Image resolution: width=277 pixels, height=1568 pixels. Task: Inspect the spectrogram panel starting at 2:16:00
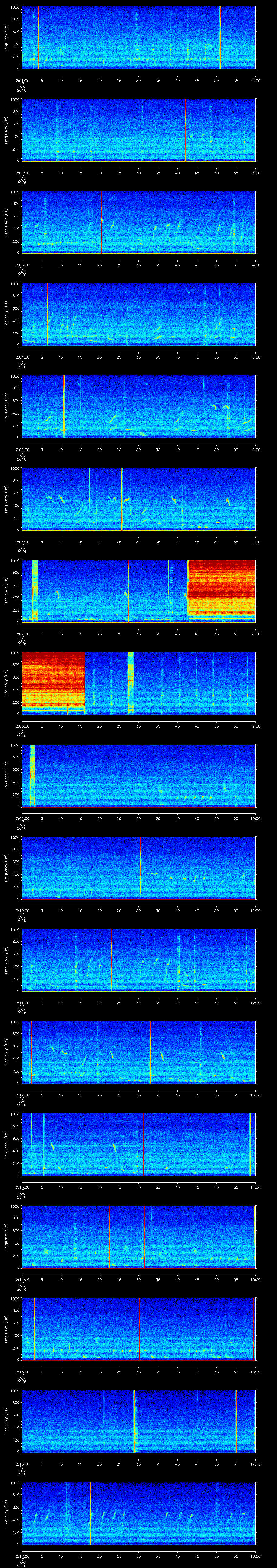point(138,1421)
